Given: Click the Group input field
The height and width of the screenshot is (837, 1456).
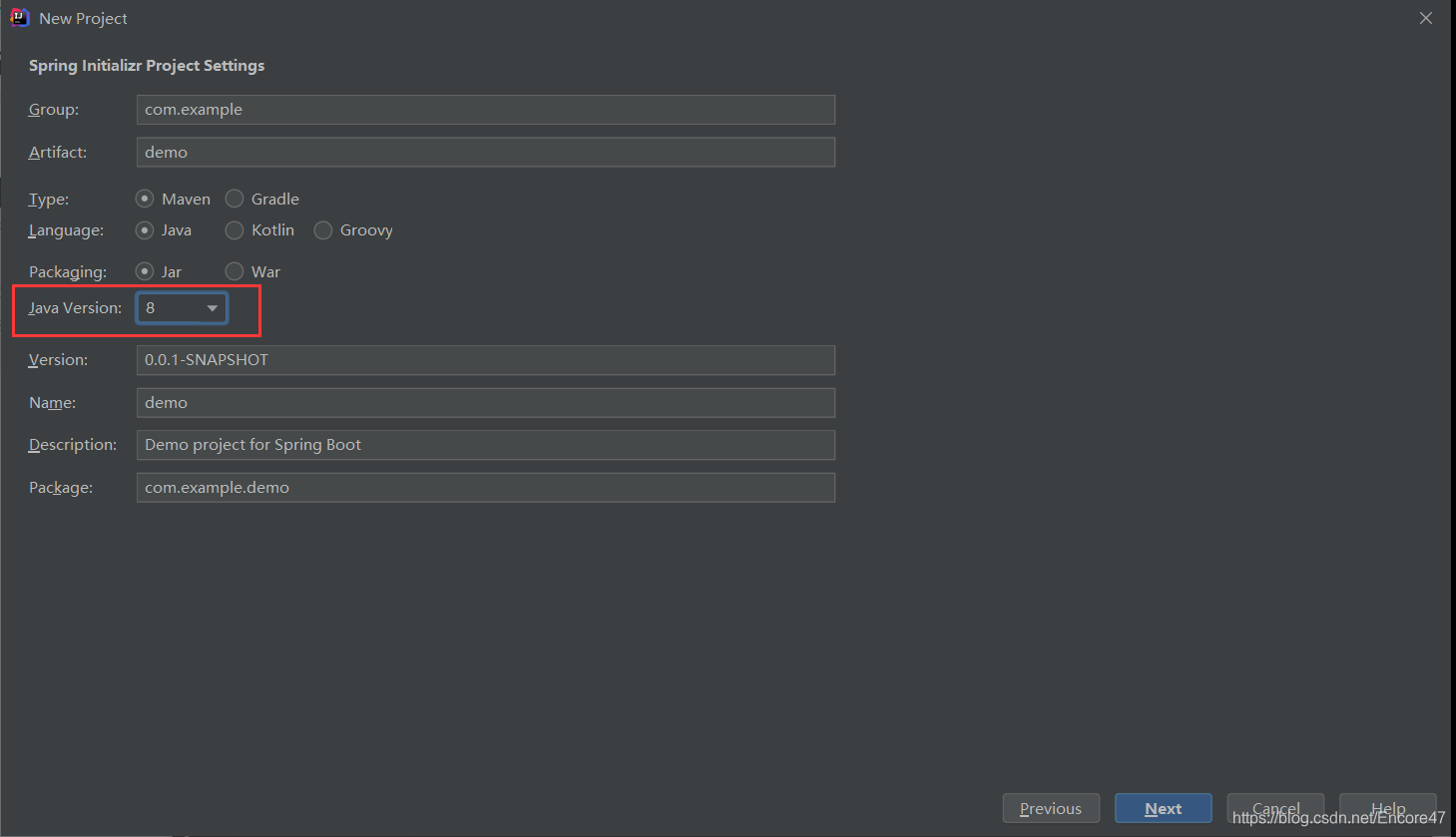Looking at the screenshot, I should [x=485, y=110].
